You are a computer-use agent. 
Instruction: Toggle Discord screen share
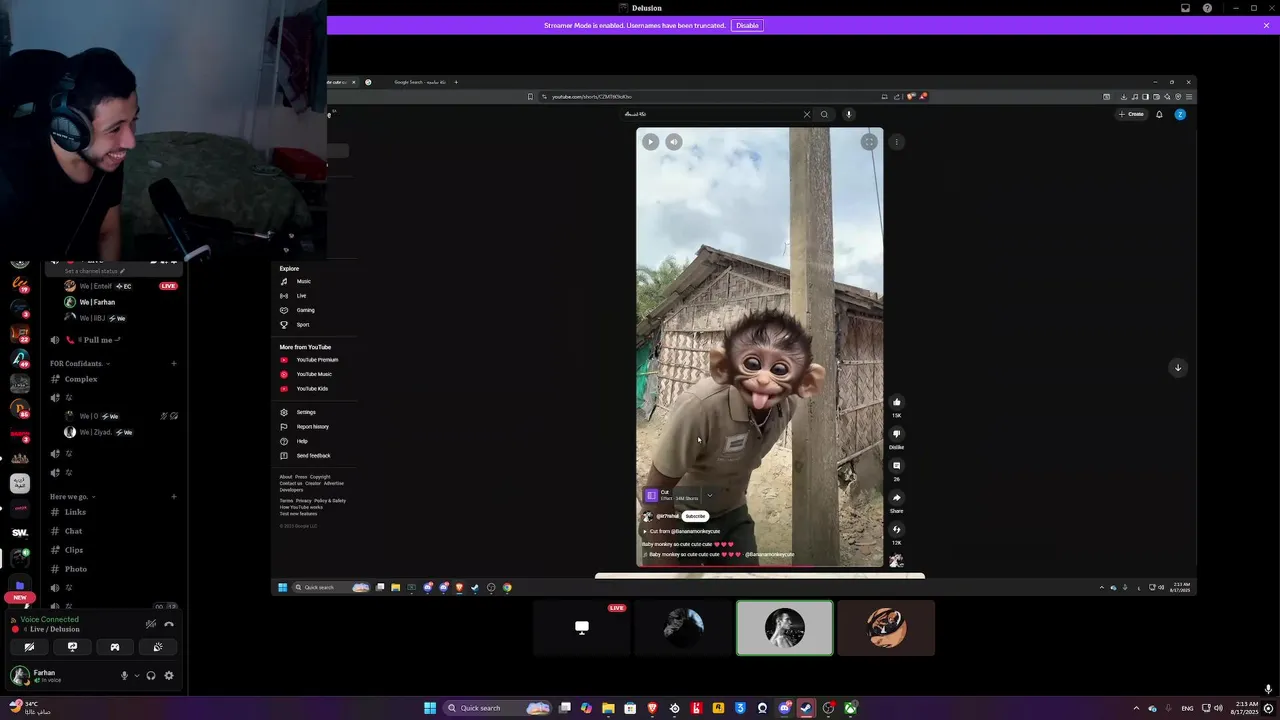click(x=72, y=647)
